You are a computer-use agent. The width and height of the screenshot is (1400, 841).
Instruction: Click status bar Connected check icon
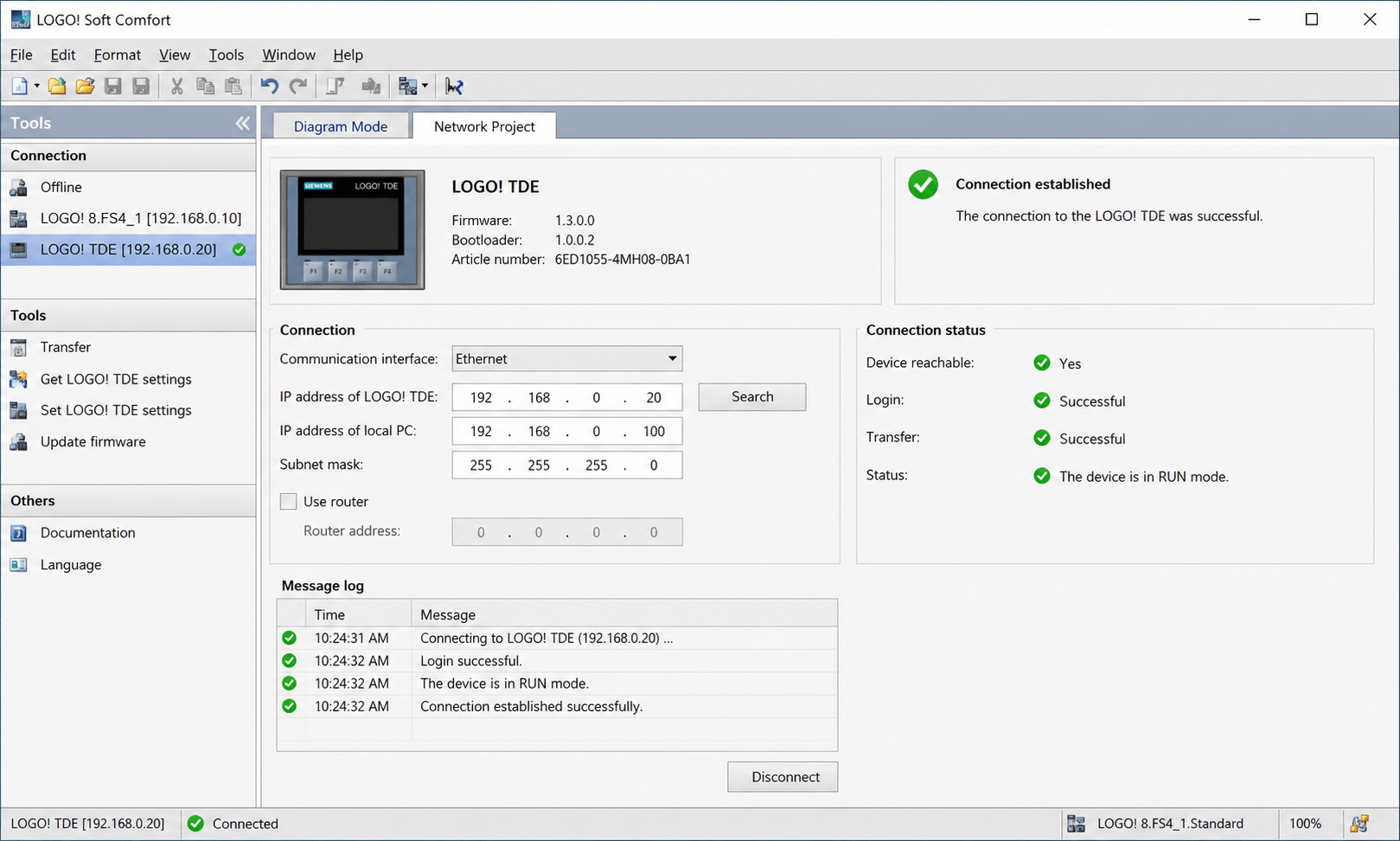[196, 824]
